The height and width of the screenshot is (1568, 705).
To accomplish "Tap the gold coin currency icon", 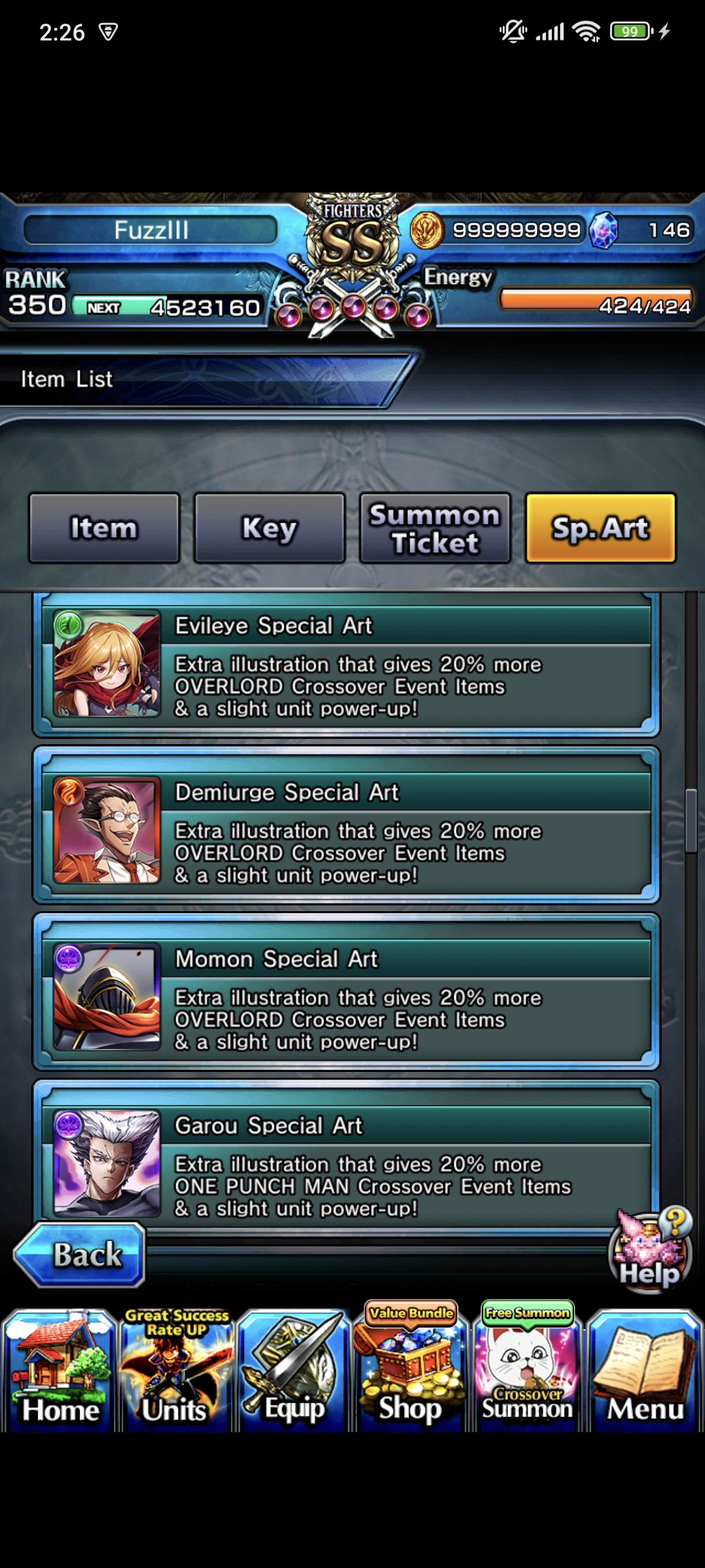I will (x=426, y=230).
